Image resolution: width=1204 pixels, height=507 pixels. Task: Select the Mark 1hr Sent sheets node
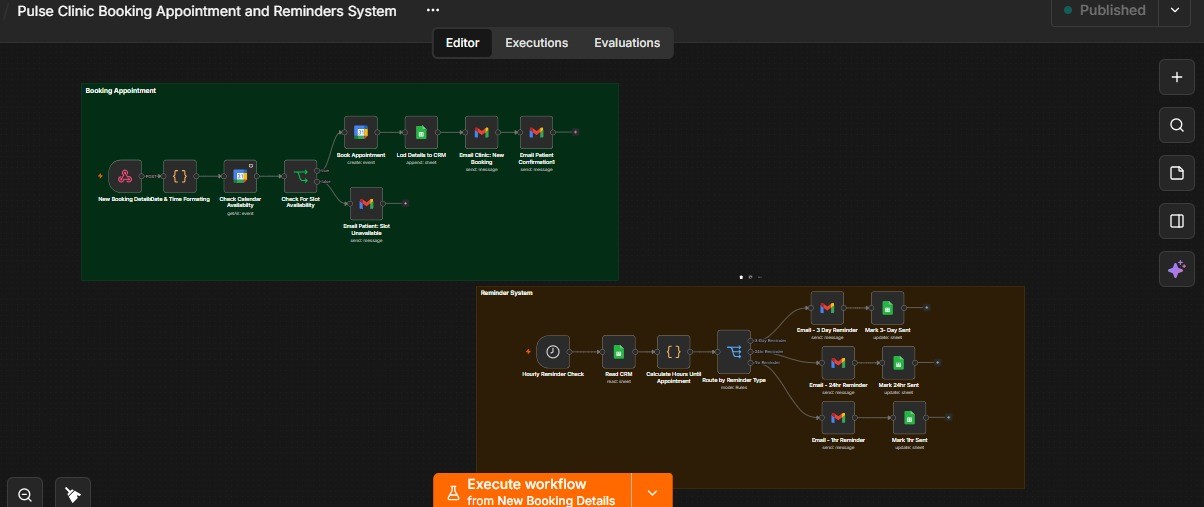click(x=909, y=417)
